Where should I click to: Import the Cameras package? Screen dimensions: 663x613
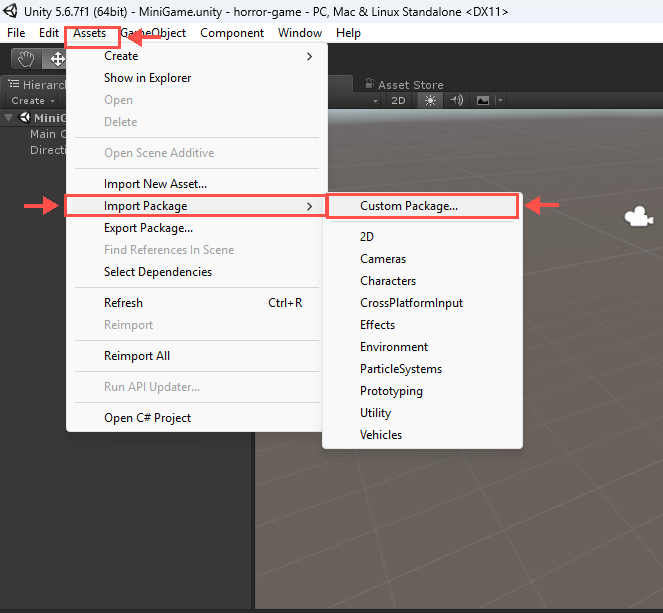(x=422, y=259)
